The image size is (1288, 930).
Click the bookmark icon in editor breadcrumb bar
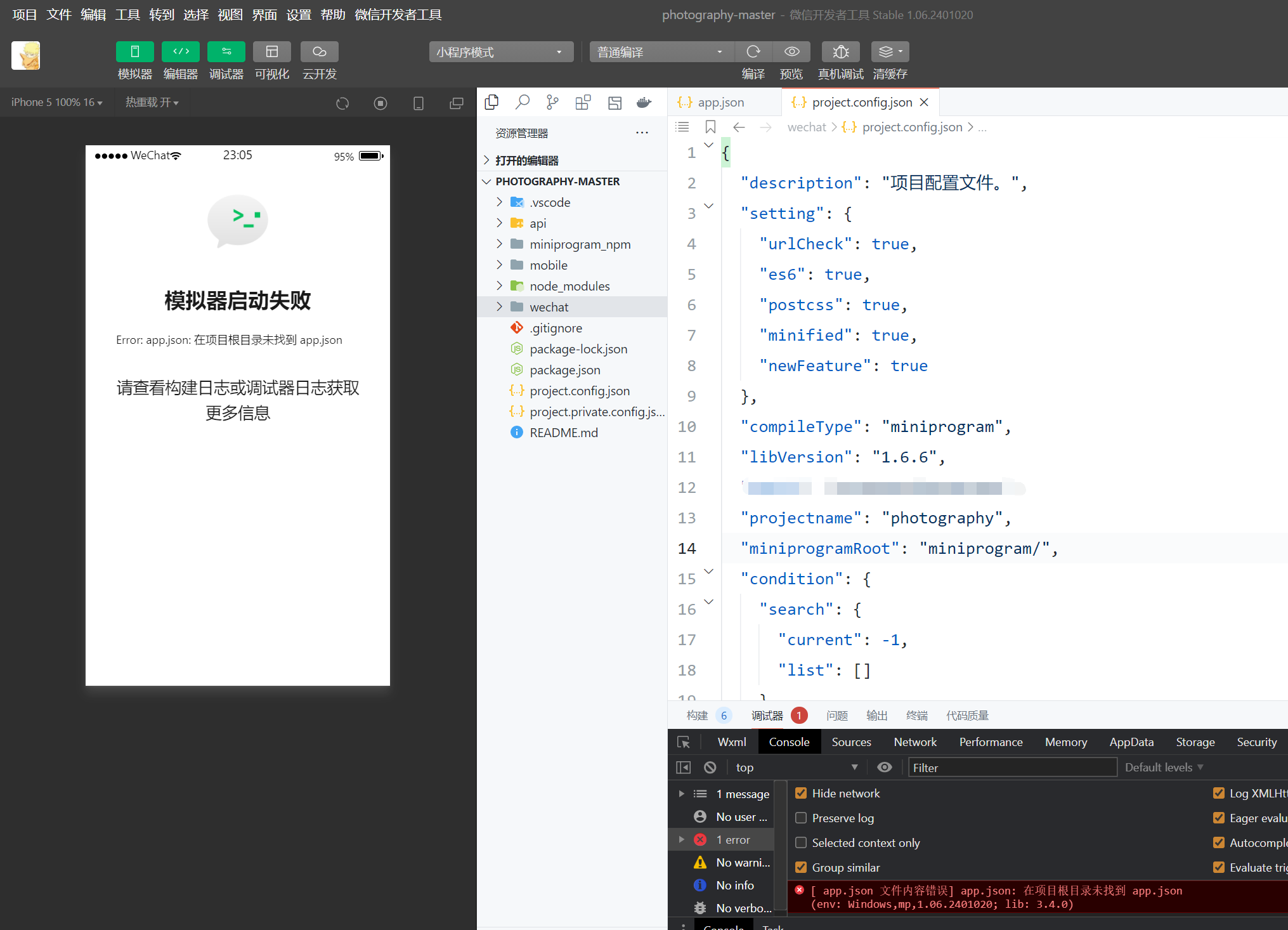coord(710,127)
